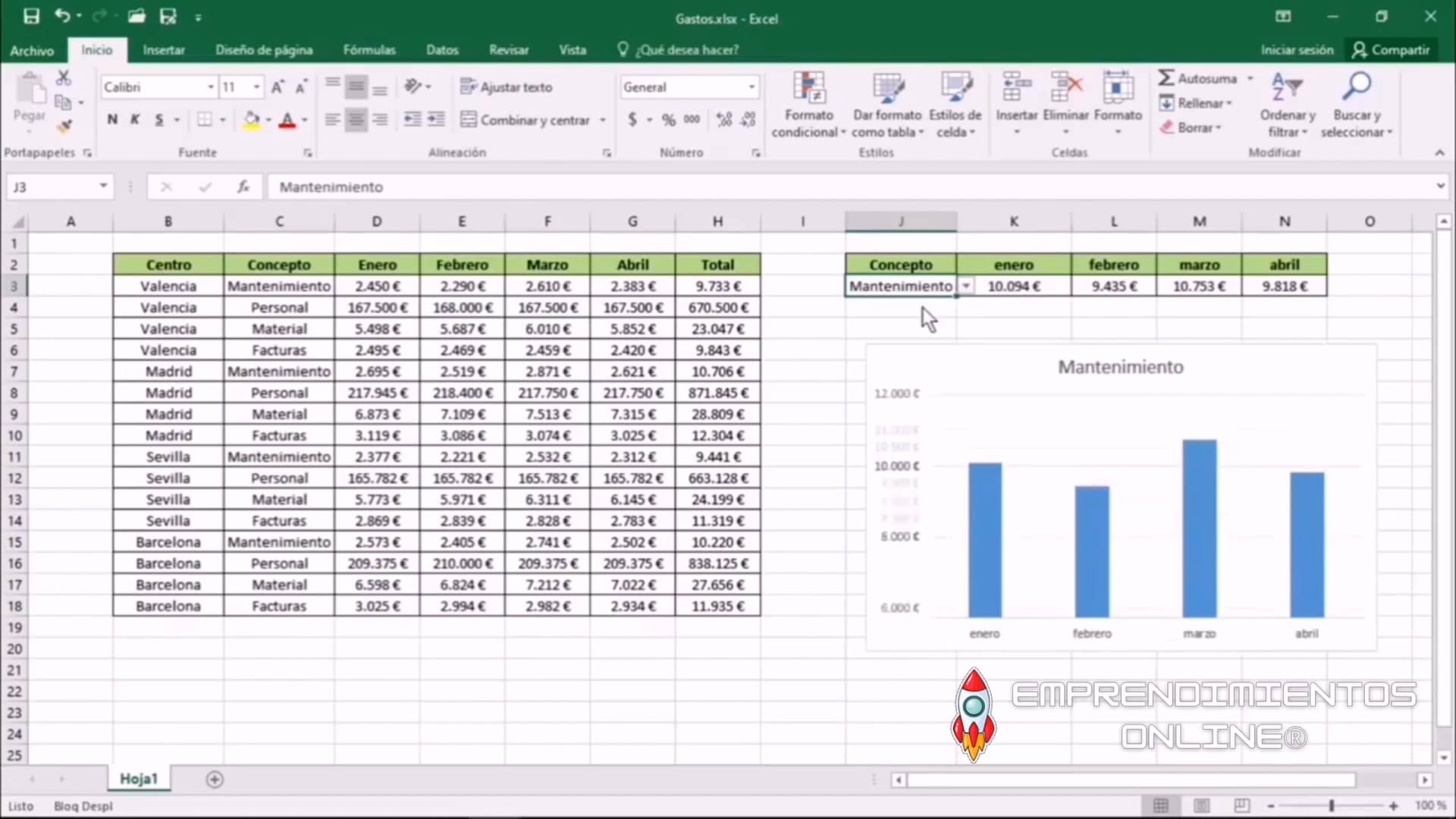Toggle center alignment on selected cell

(356, 119)
